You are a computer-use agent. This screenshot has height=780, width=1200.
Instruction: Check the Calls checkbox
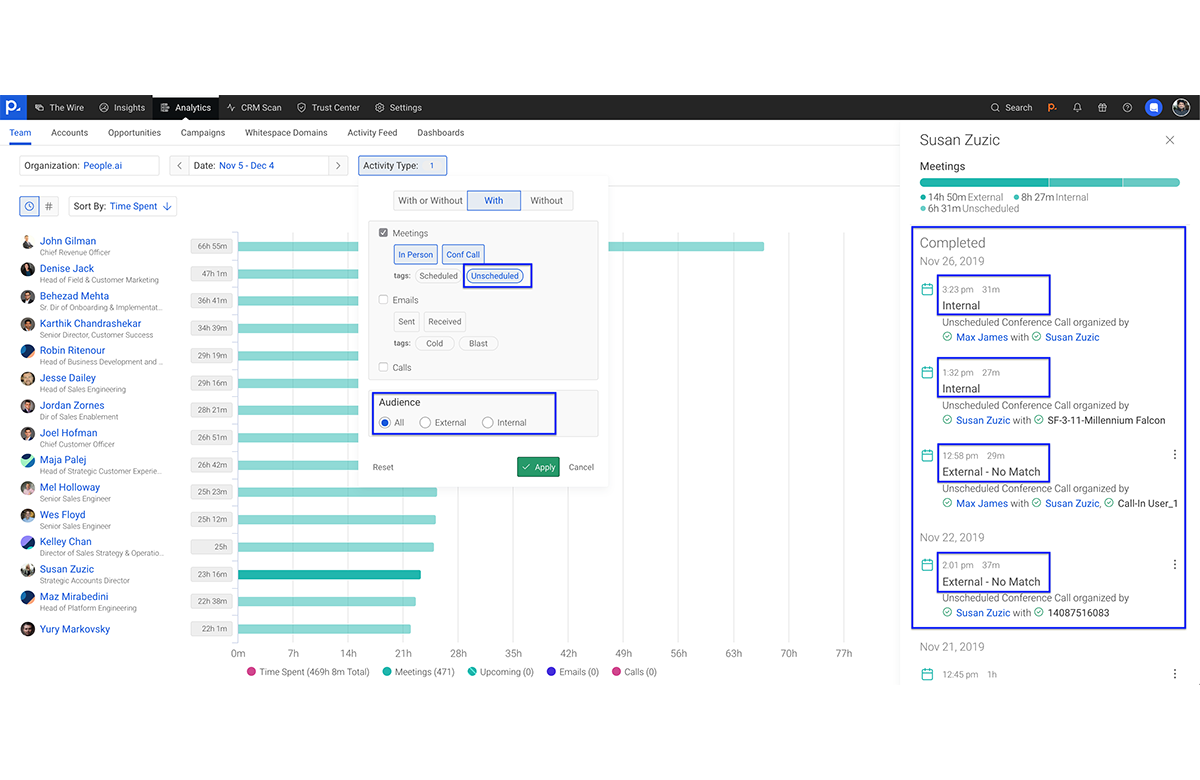[x=384, y=368]
